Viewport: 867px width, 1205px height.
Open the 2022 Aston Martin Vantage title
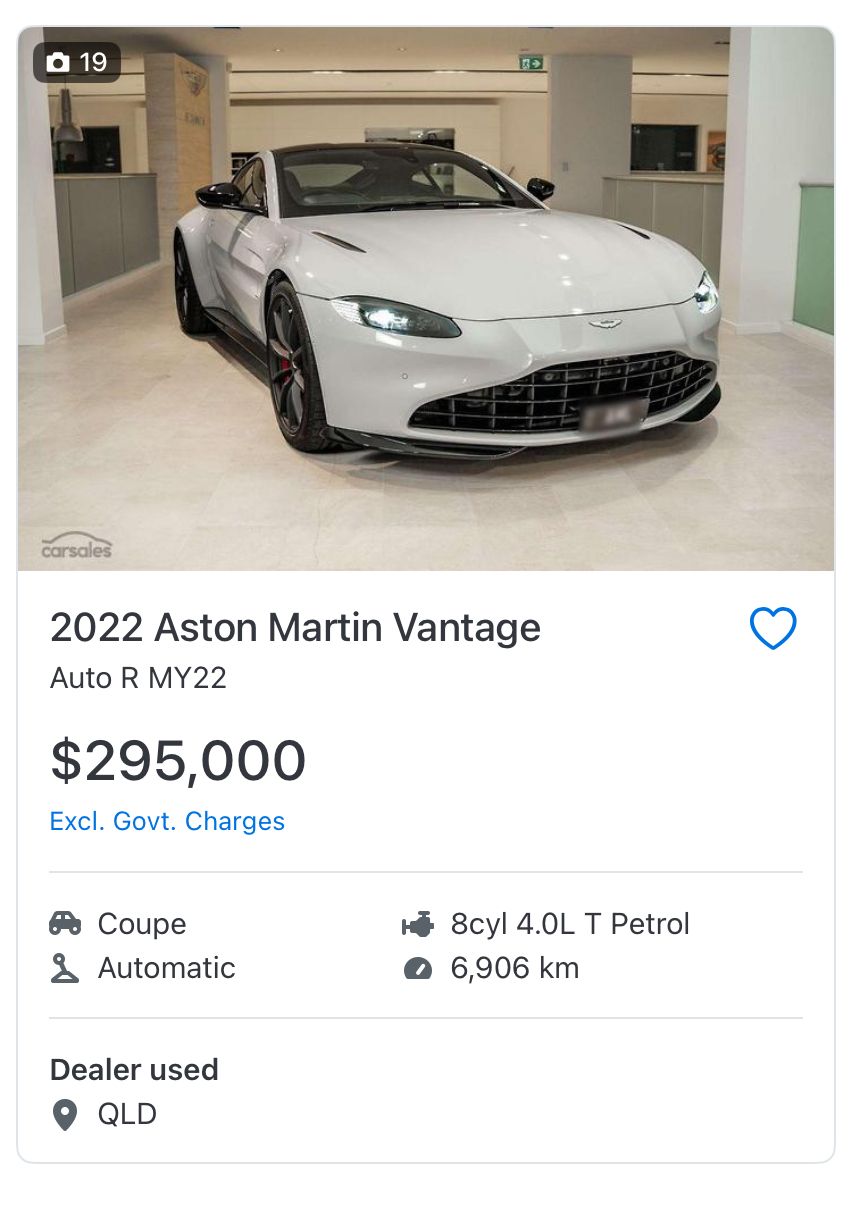coord(295,628)
